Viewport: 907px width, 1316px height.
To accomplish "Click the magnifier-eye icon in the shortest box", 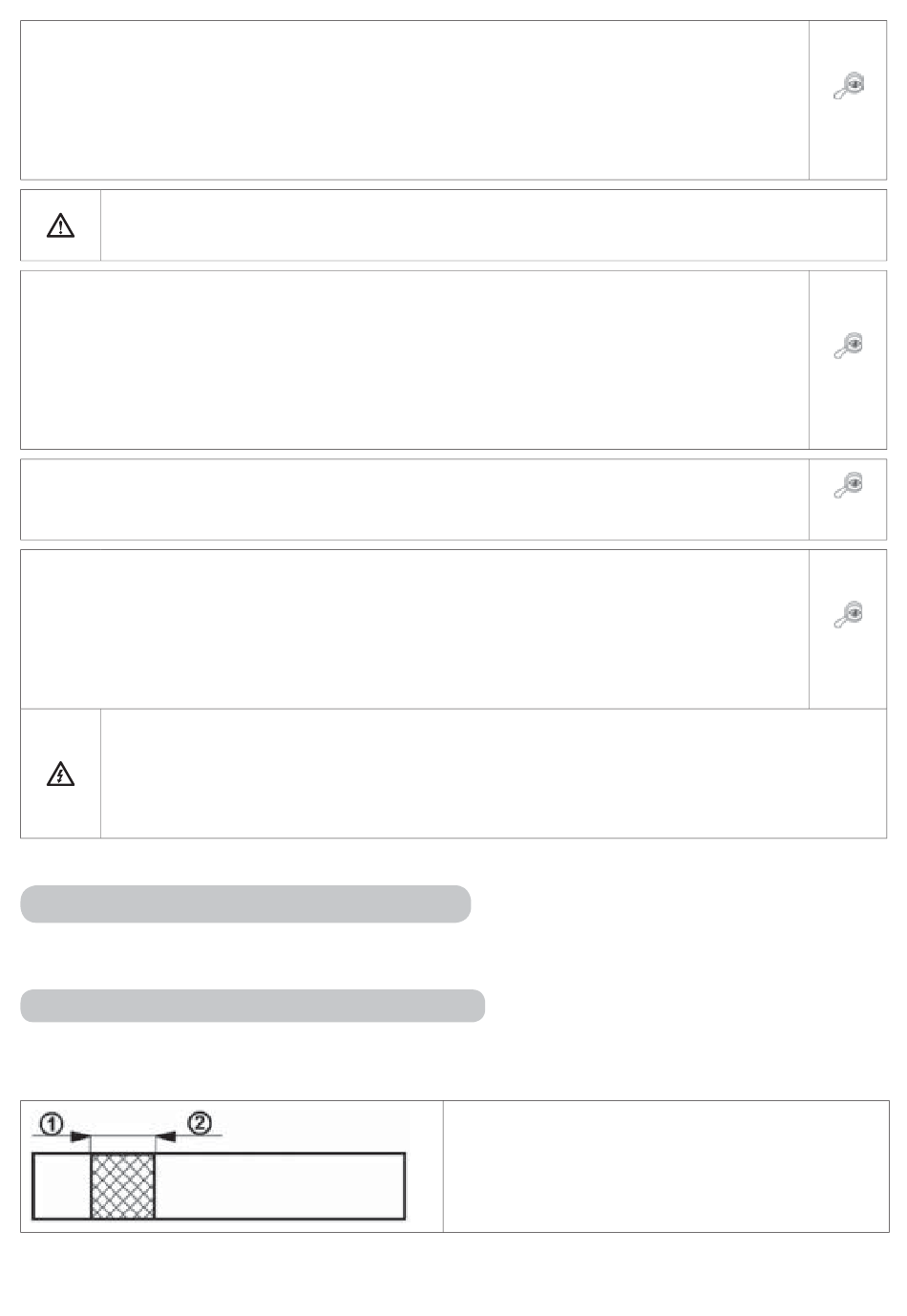I will pos(848,486).
